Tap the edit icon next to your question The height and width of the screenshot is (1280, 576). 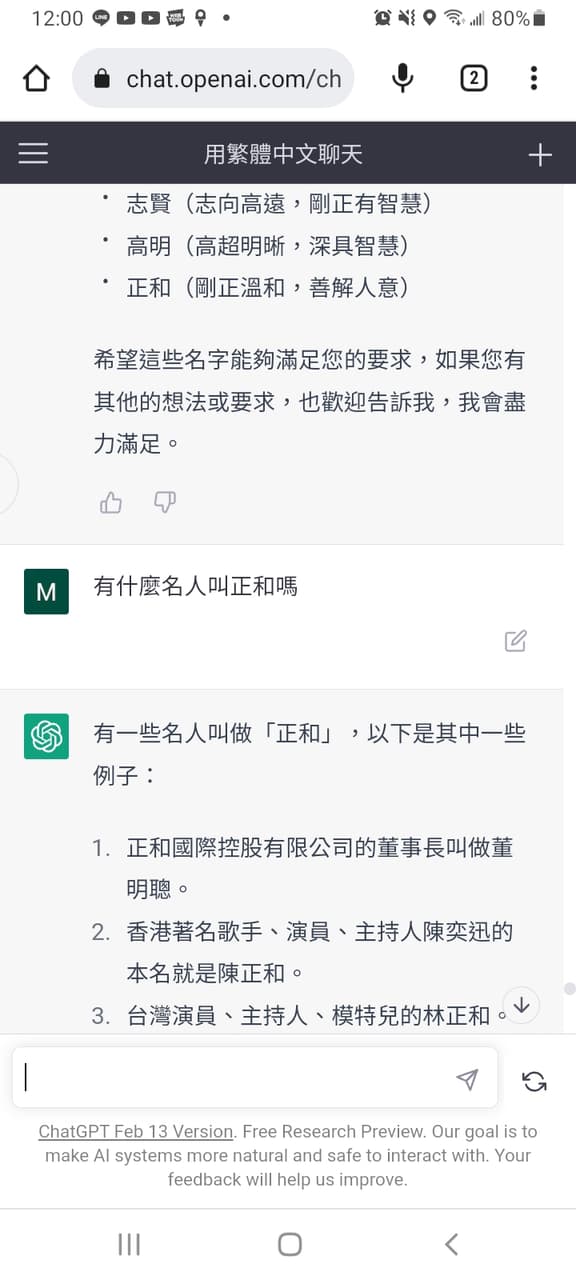515,641
